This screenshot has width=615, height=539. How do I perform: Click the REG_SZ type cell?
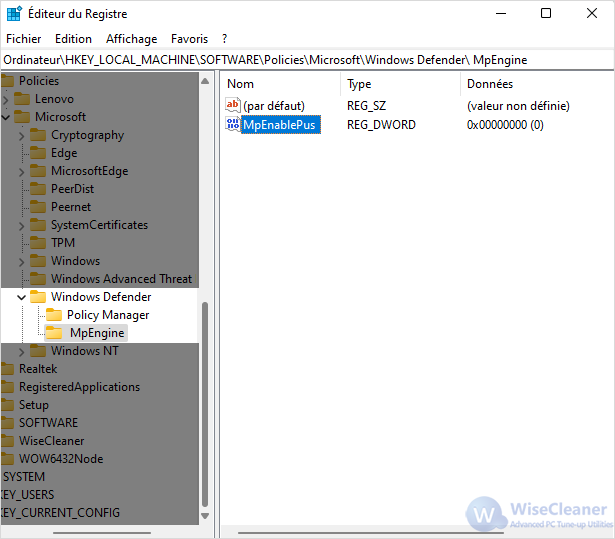click(366, 106)
